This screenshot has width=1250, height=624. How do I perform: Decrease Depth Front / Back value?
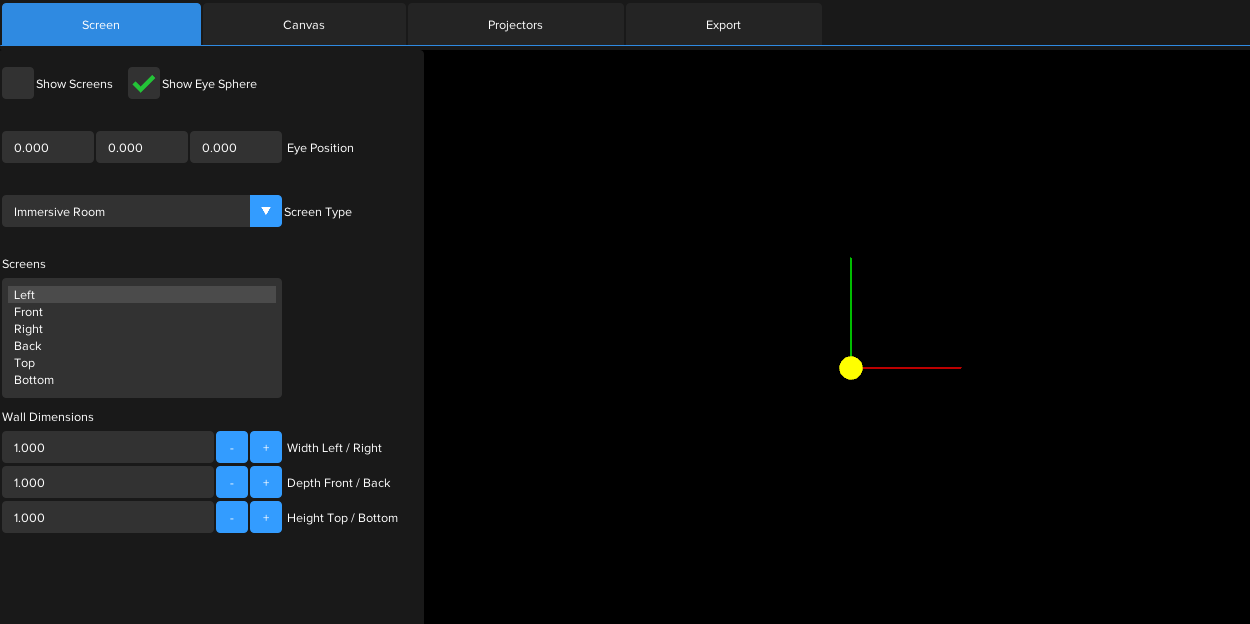[x=232, y=483]
